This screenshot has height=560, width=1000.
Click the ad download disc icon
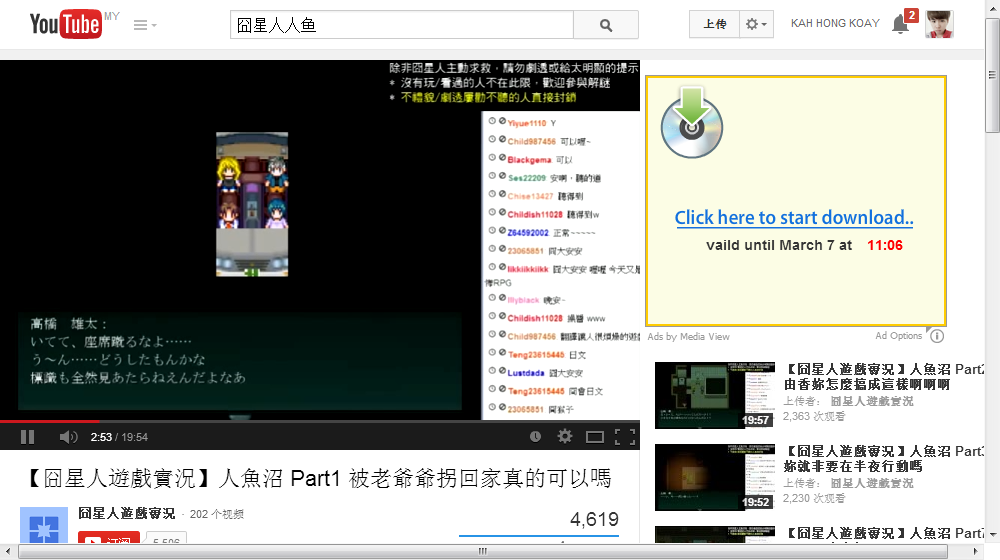click(691, 124)
